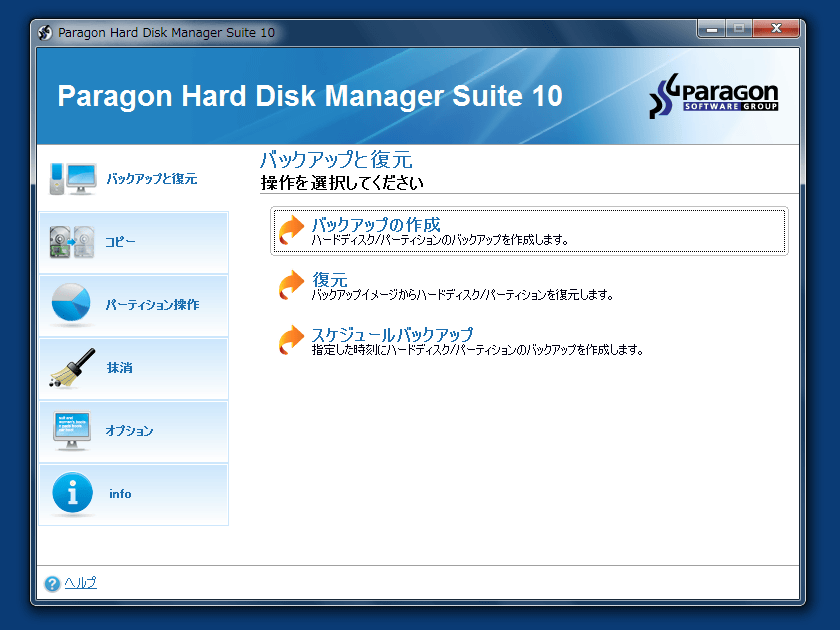Go to the オプション sidebar tab

[x=133, y=432]
